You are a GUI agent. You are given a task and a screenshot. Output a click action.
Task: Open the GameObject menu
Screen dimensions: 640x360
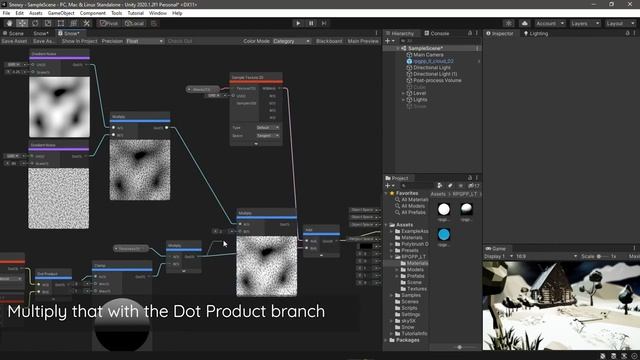(x=61, y=13)
